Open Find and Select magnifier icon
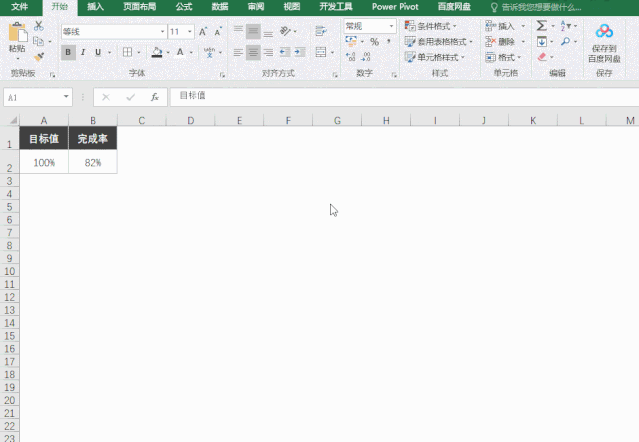 point(565,42)
